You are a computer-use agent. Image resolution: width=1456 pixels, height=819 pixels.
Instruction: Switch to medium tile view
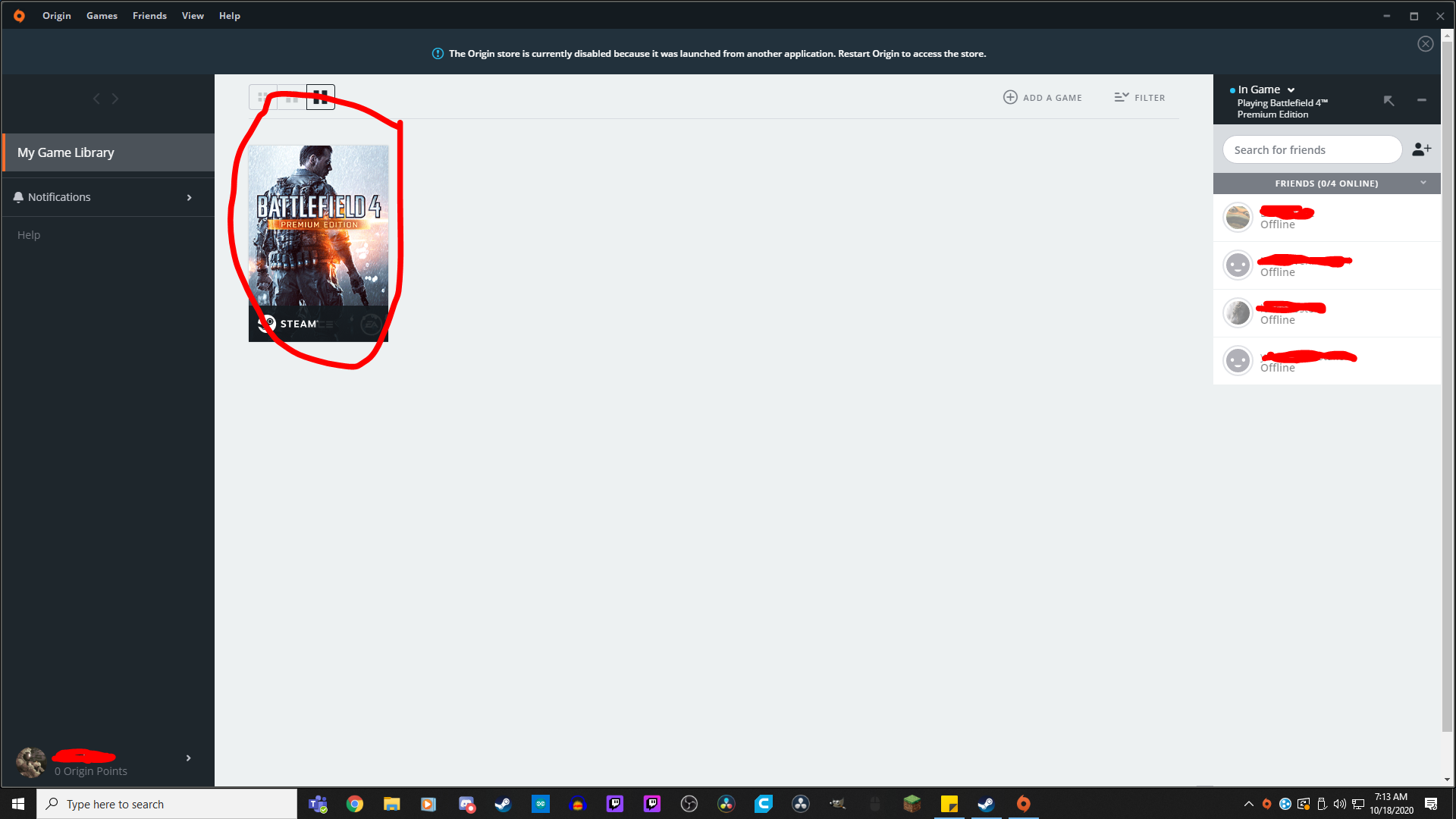292,97
